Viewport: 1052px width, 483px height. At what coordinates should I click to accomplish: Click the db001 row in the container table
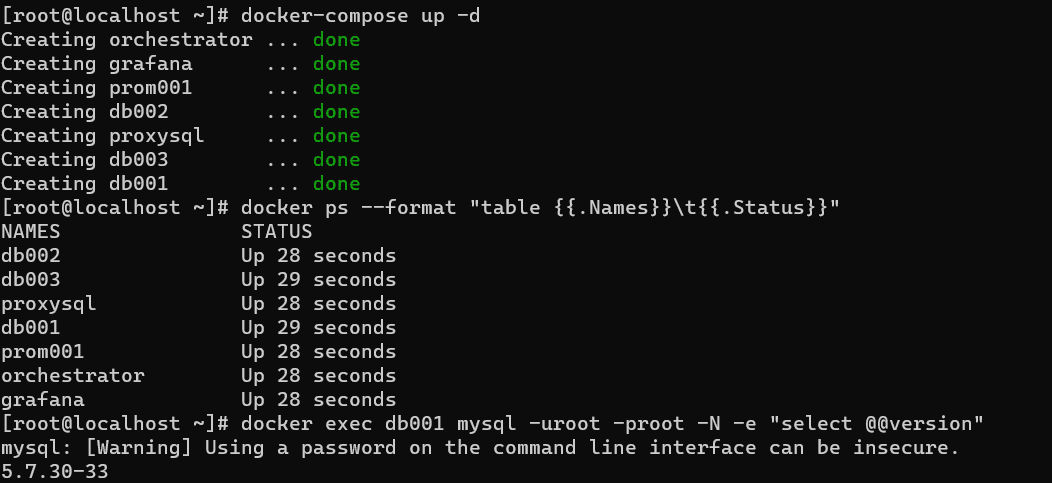pyautogui.click(x=199, y=327)
